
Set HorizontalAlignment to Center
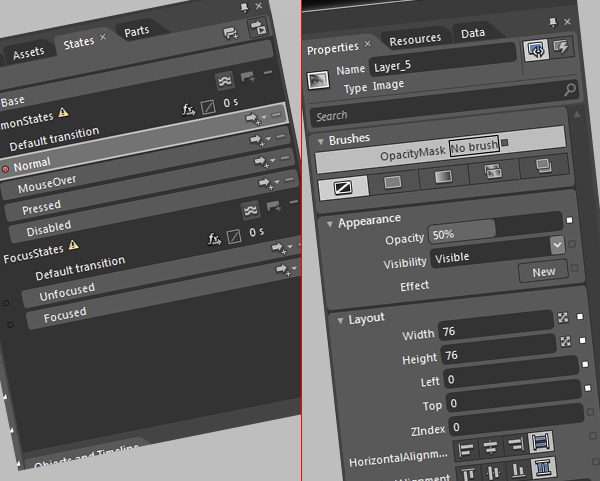tap(490, 447)
